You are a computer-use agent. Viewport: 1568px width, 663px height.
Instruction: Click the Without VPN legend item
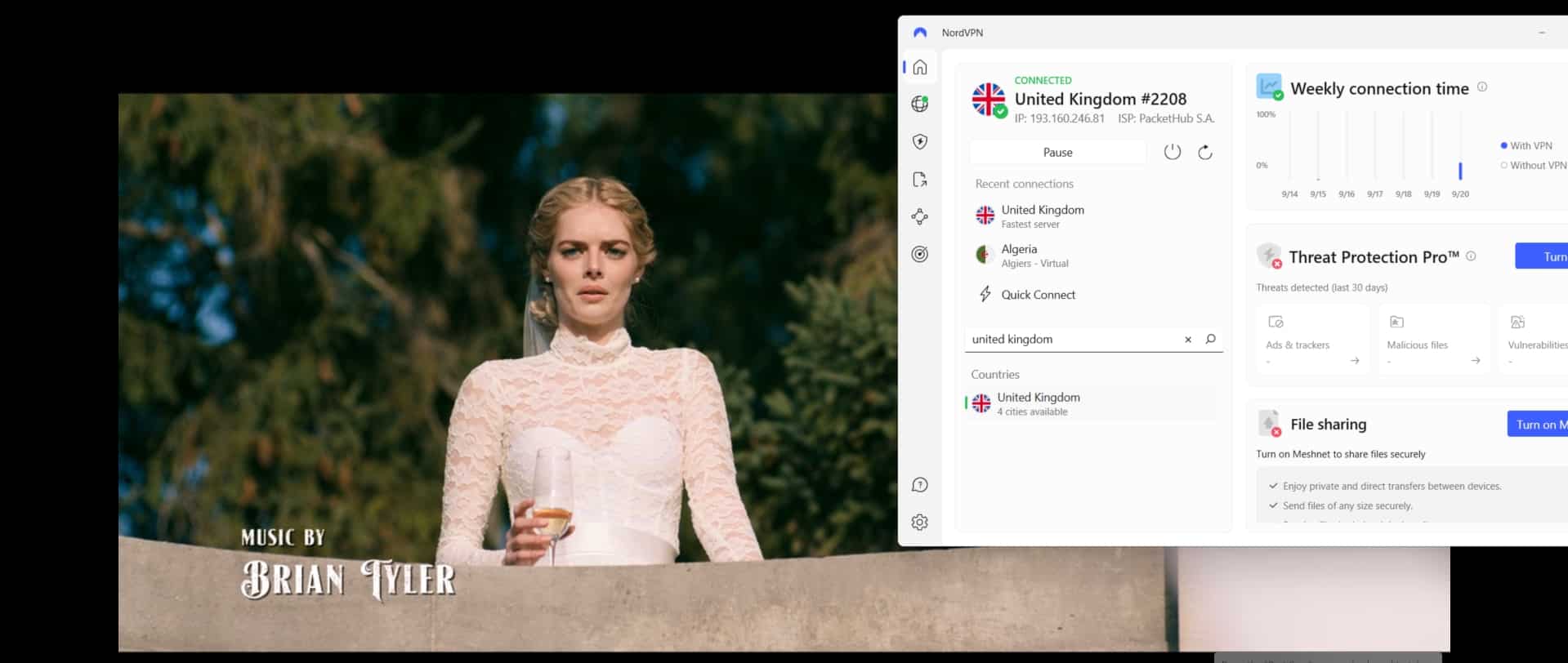tap(1534, 165)
